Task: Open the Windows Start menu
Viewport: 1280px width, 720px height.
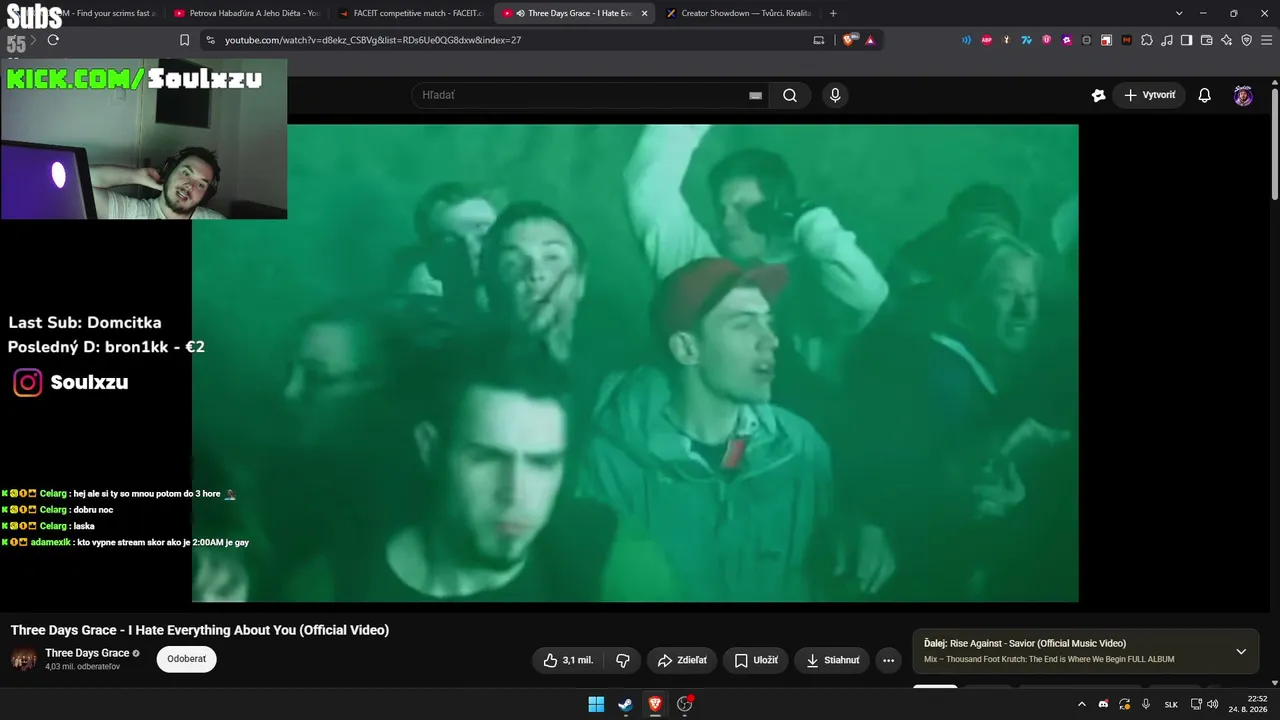Action: click(x=596, y=704)
